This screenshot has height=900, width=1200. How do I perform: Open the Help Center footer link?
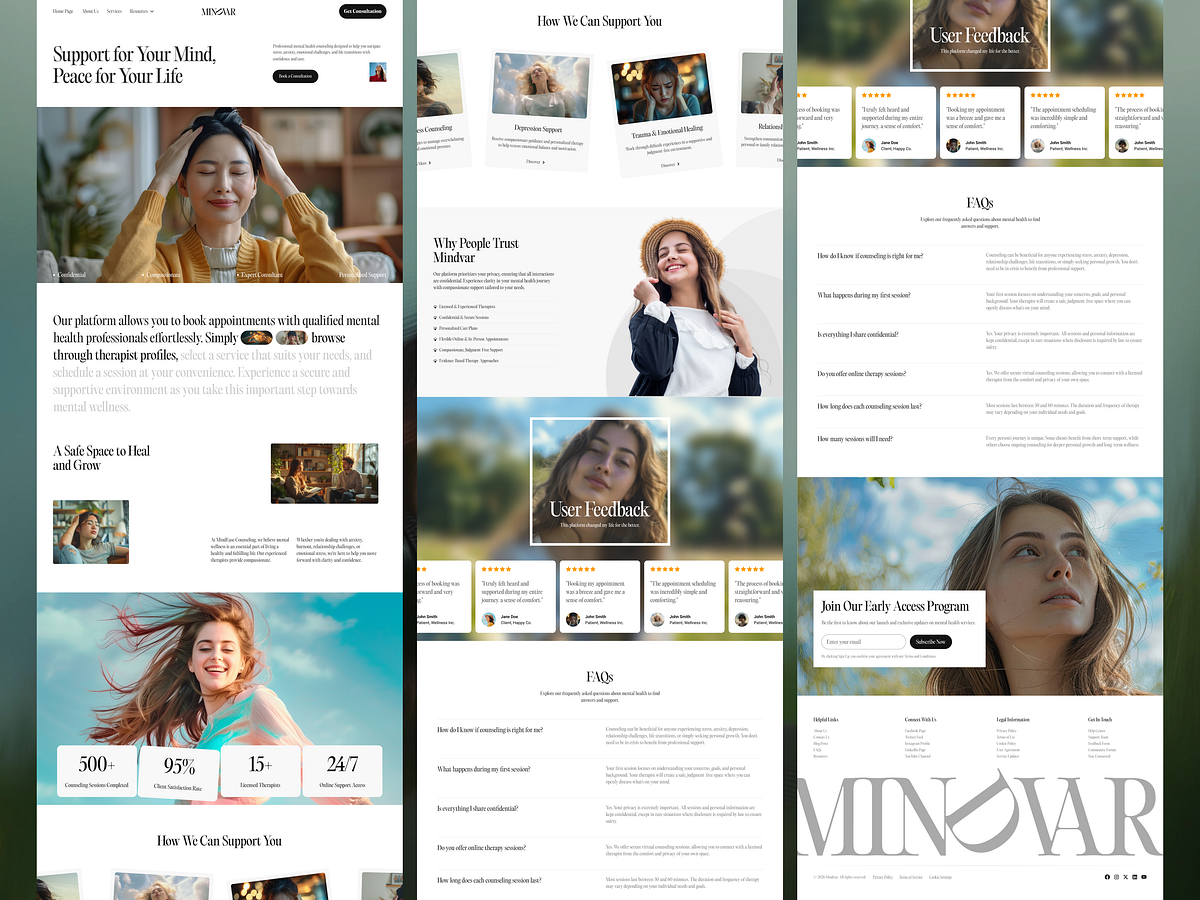point(1097,731)
